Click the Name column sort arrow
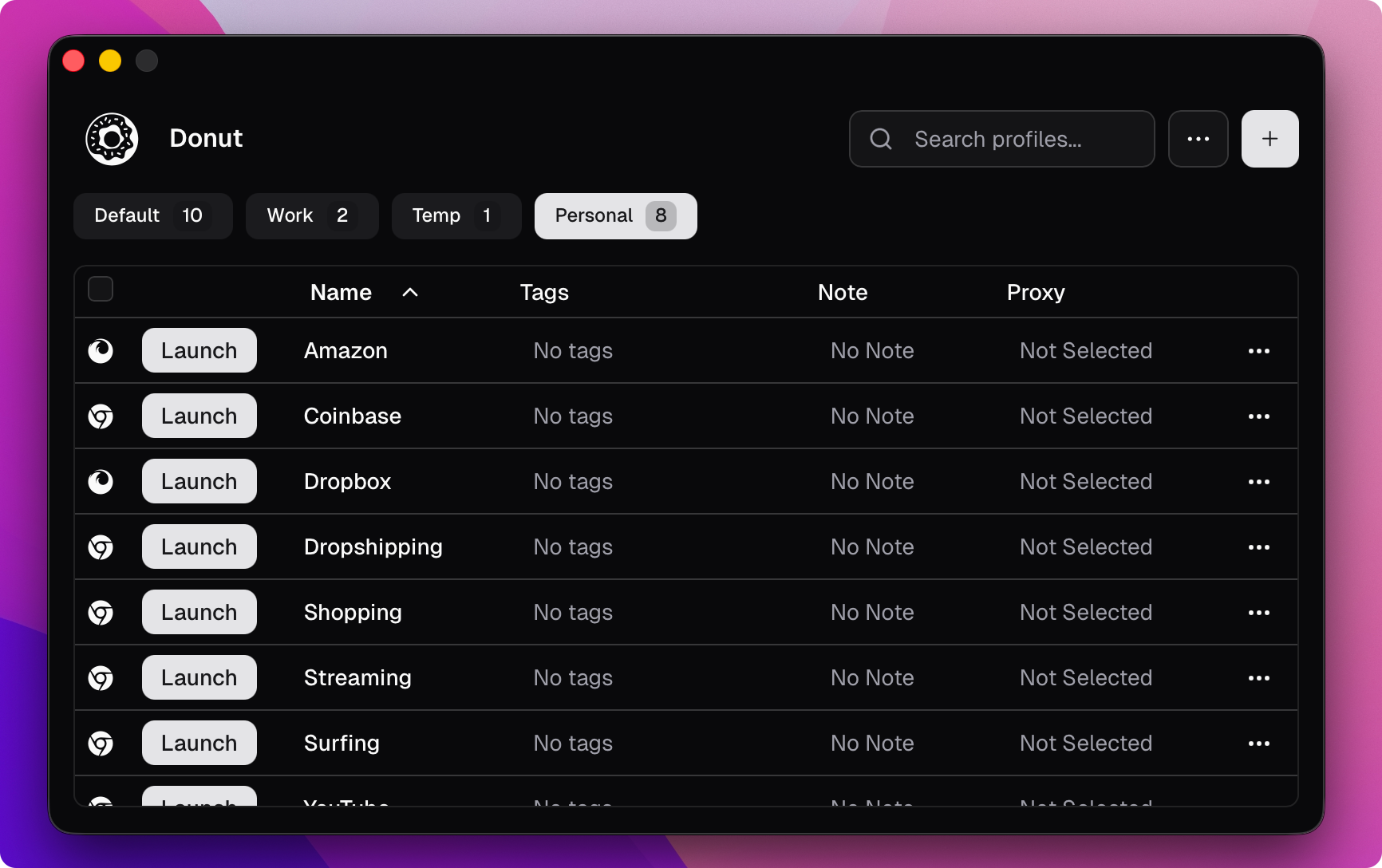Screen dimensions: 1382x868 point(410,292)
